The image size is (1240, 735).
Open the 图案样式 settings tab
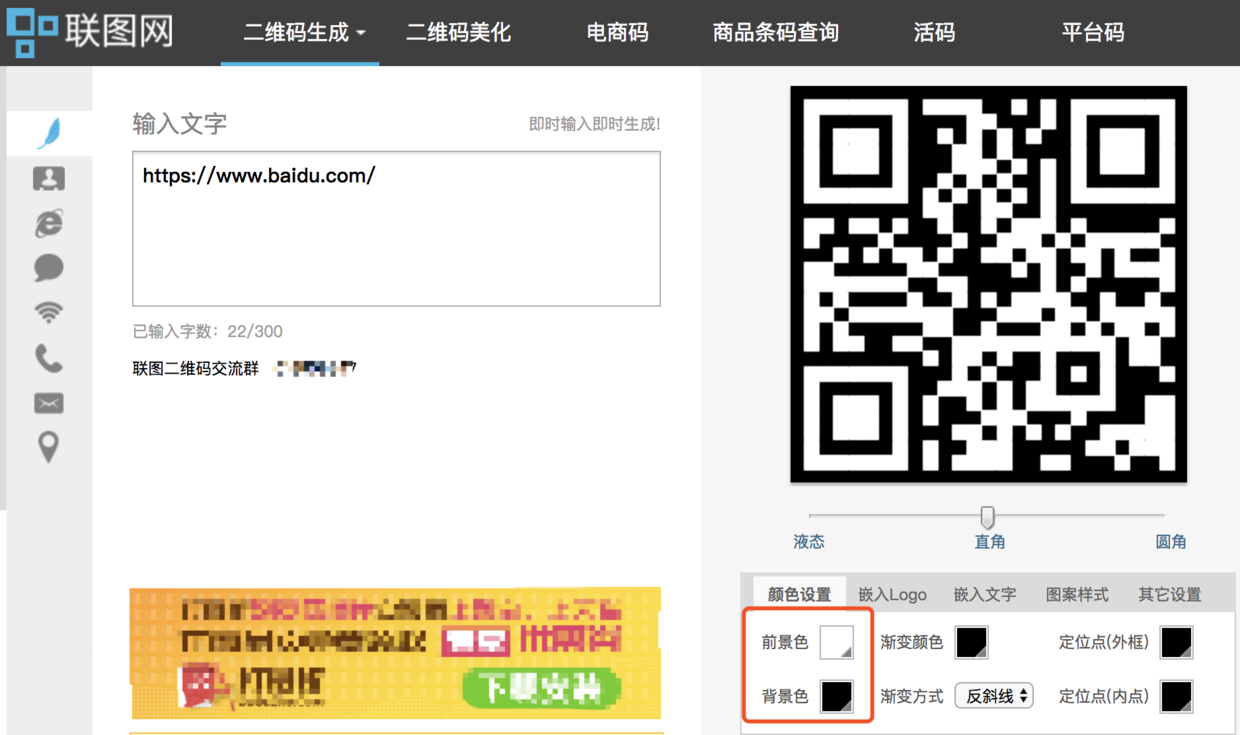1079,593
